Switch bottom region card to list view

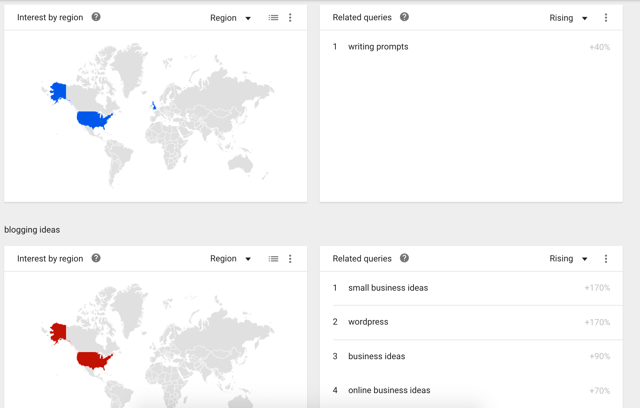click(273, 259)
